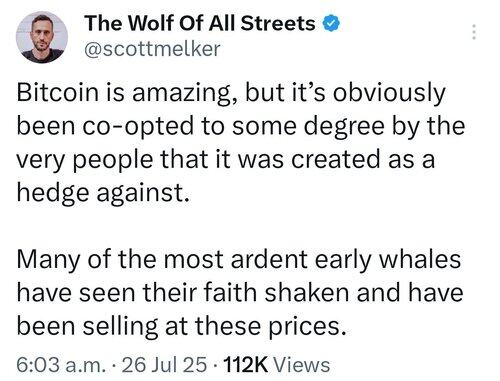Click the phrase 'Many of the most ardent'
The height and width of the screenshot is (381, 500).
[162, 260]
